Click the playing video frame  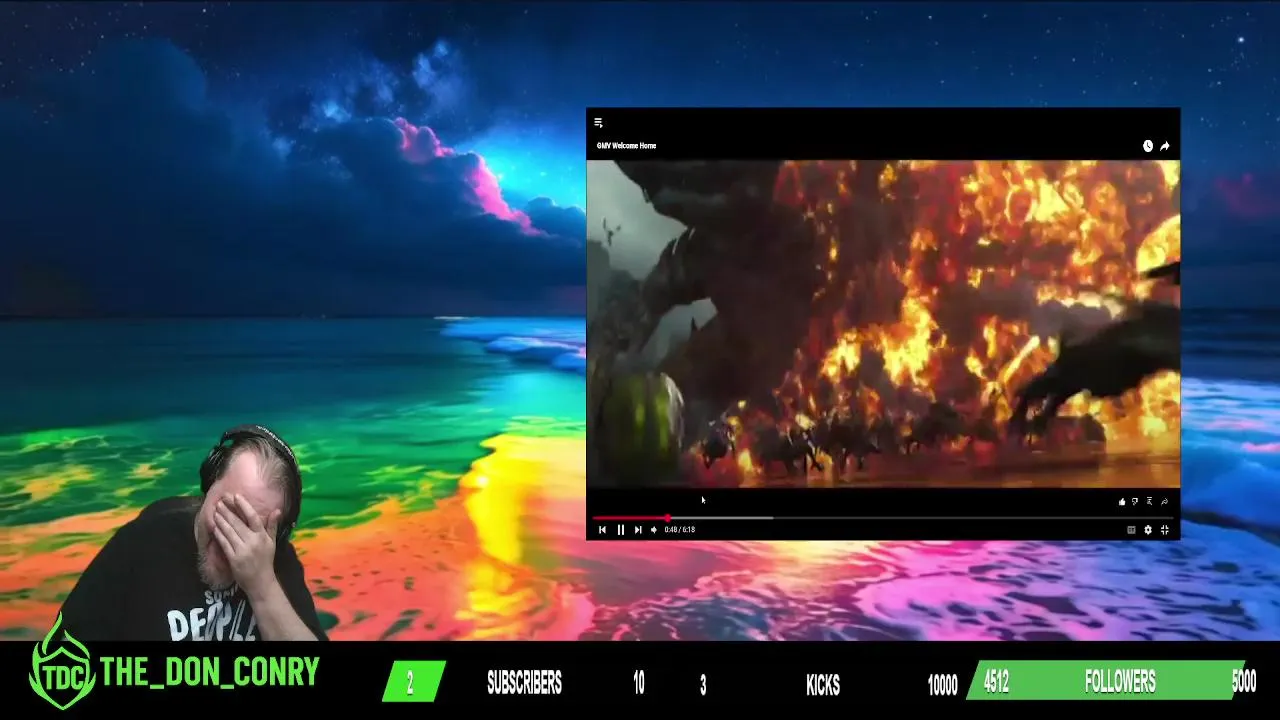883,324
